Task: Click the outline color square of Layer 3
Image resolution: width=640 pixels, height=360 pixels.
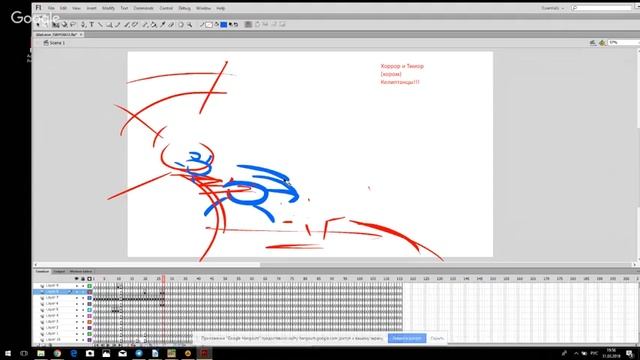Action: 89,322
